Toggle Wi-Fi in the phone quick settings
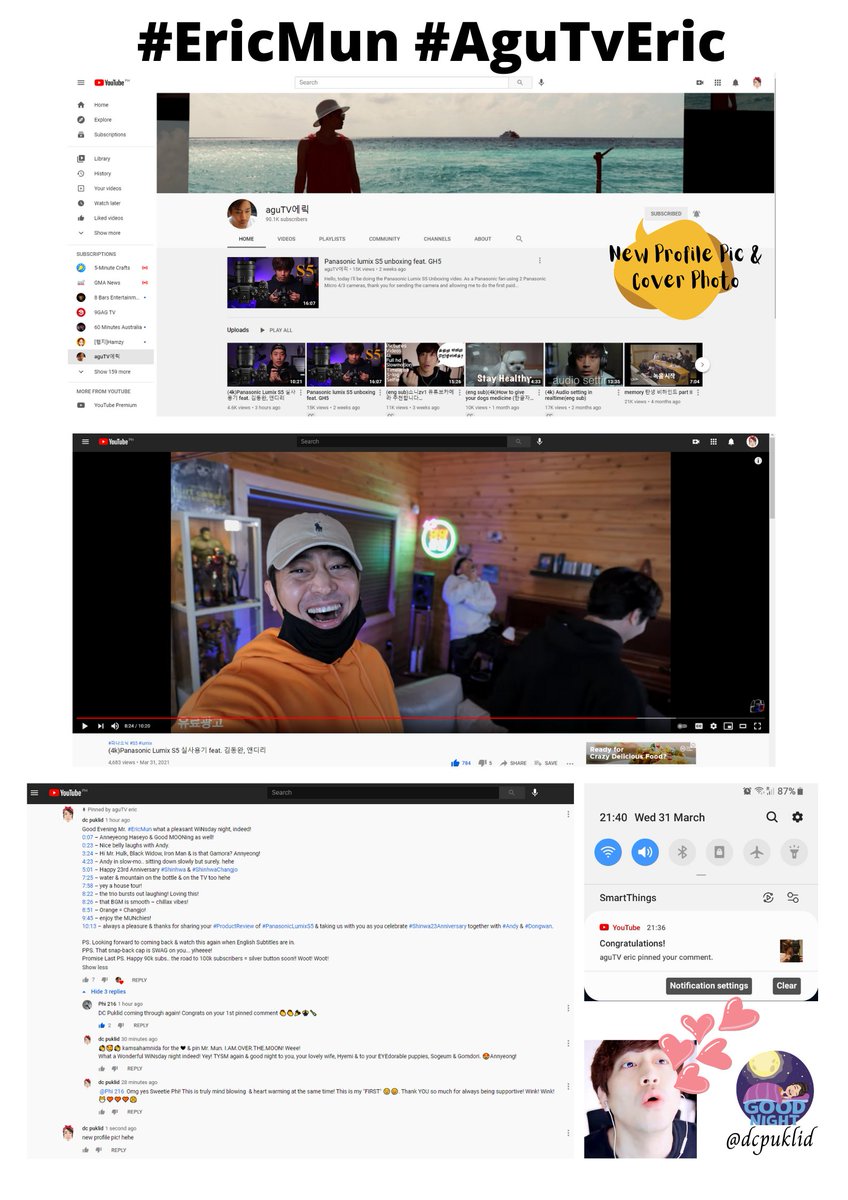Screen dimensions: 848x1200 (608, 852)
